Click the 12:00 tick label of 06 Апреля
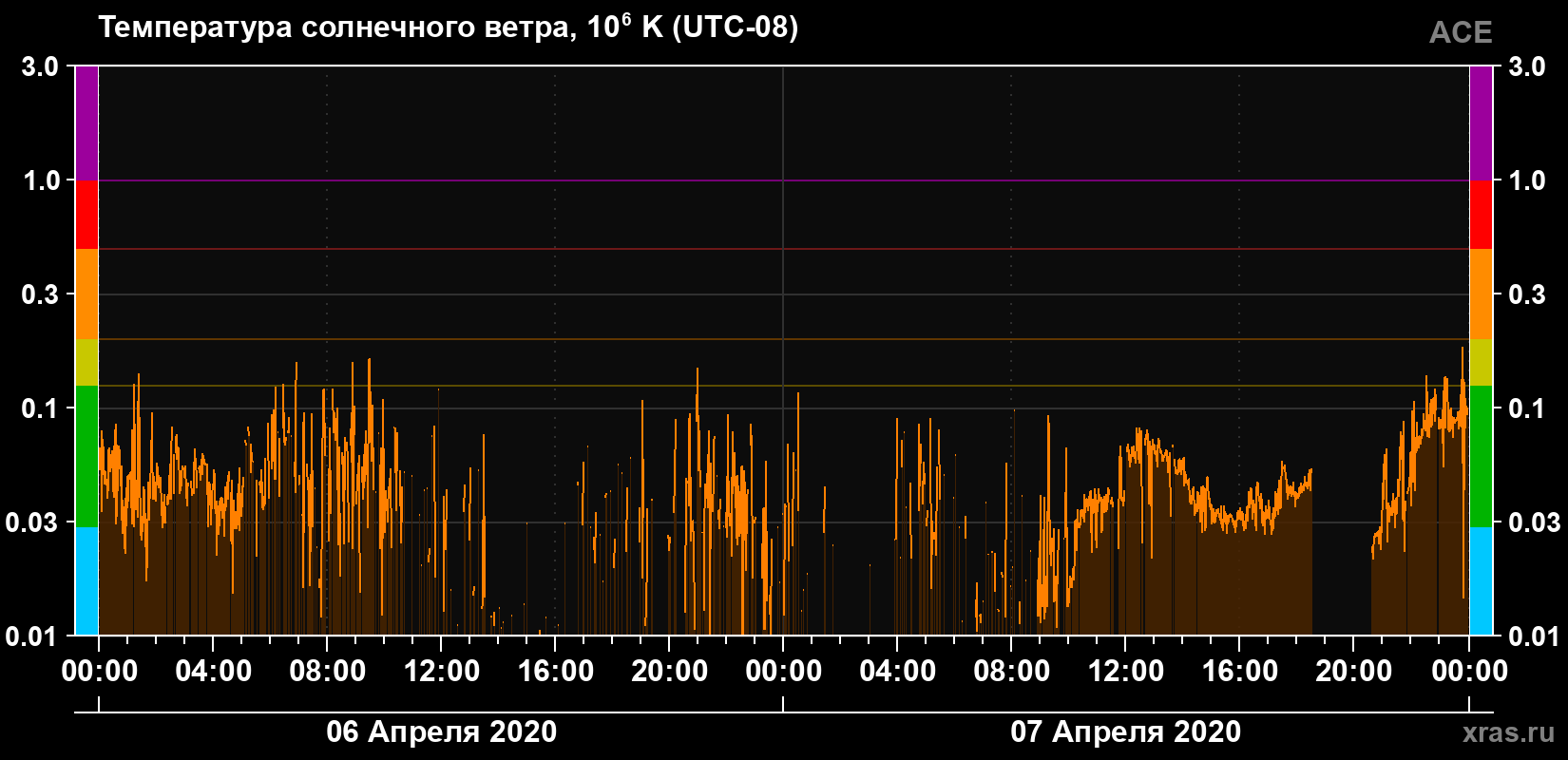This screenshot has height=760, width=1568. [x=442, y=672]
